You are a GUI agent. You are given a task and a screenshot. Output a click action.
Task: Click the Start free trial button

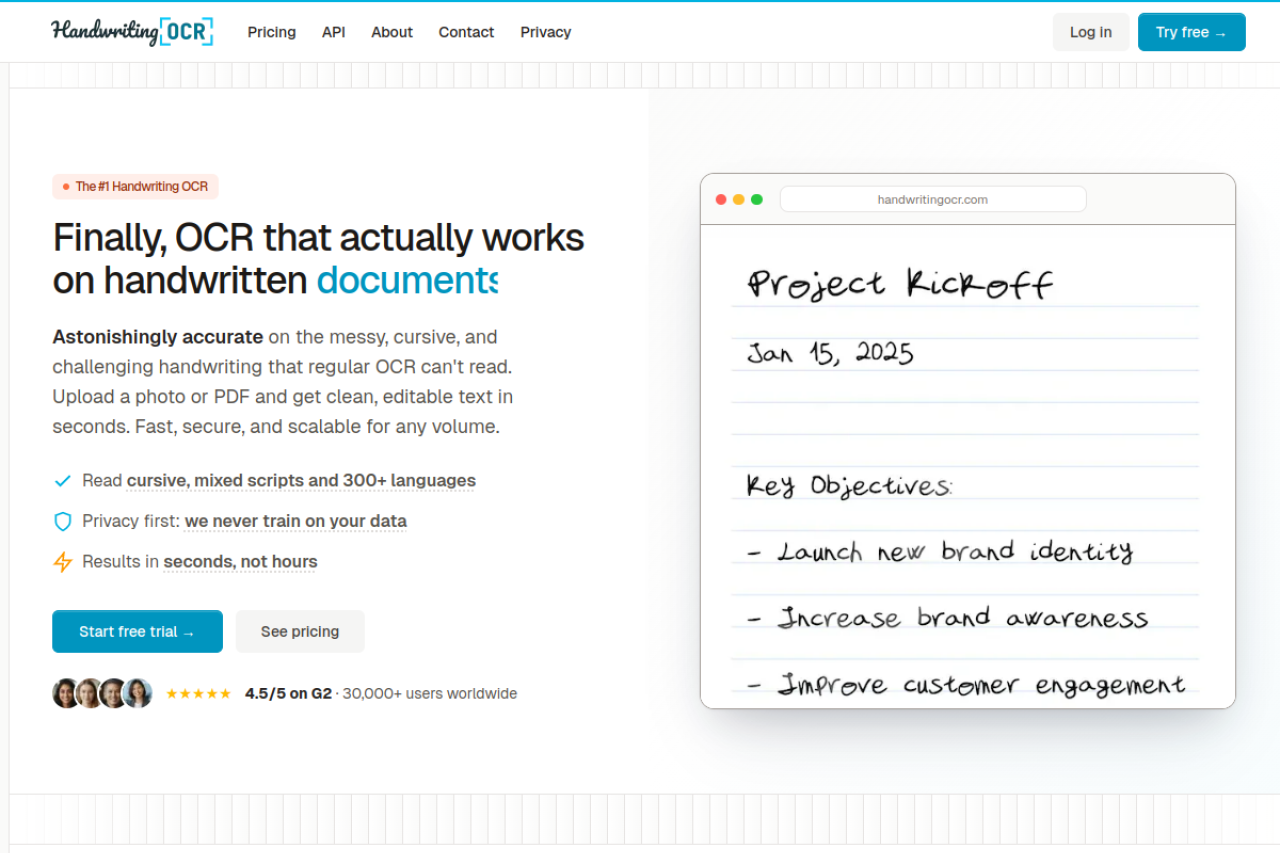point(137,631)
